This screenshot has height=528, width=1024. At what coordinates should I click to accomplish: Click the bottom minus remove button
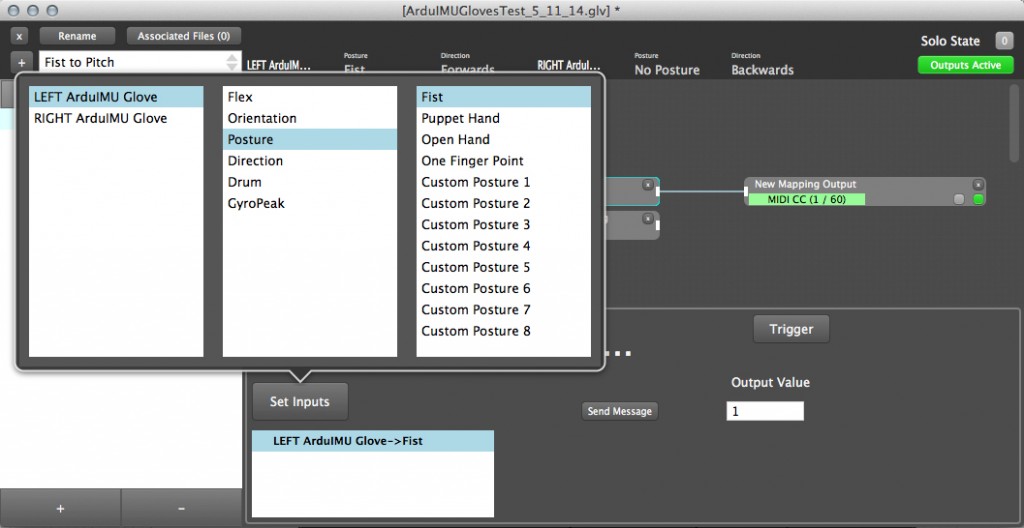pos(182,508)
